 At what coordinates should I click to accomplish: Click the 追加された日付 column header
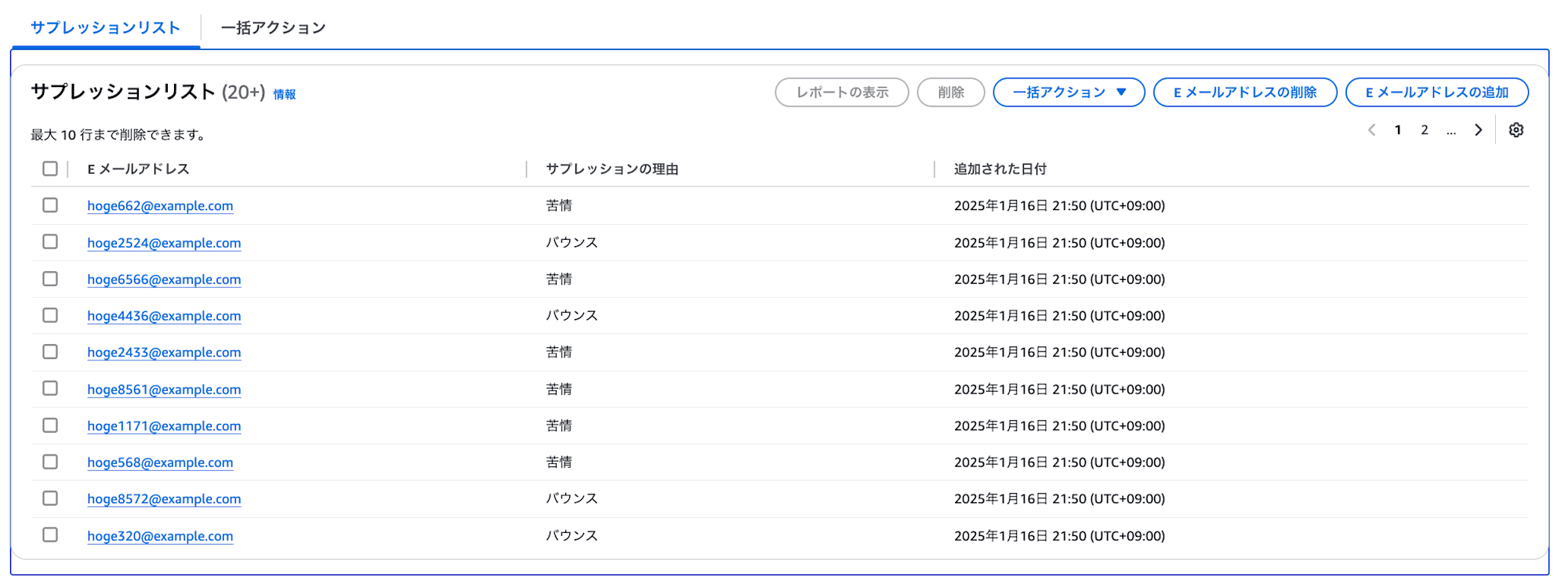point(1000,169)
